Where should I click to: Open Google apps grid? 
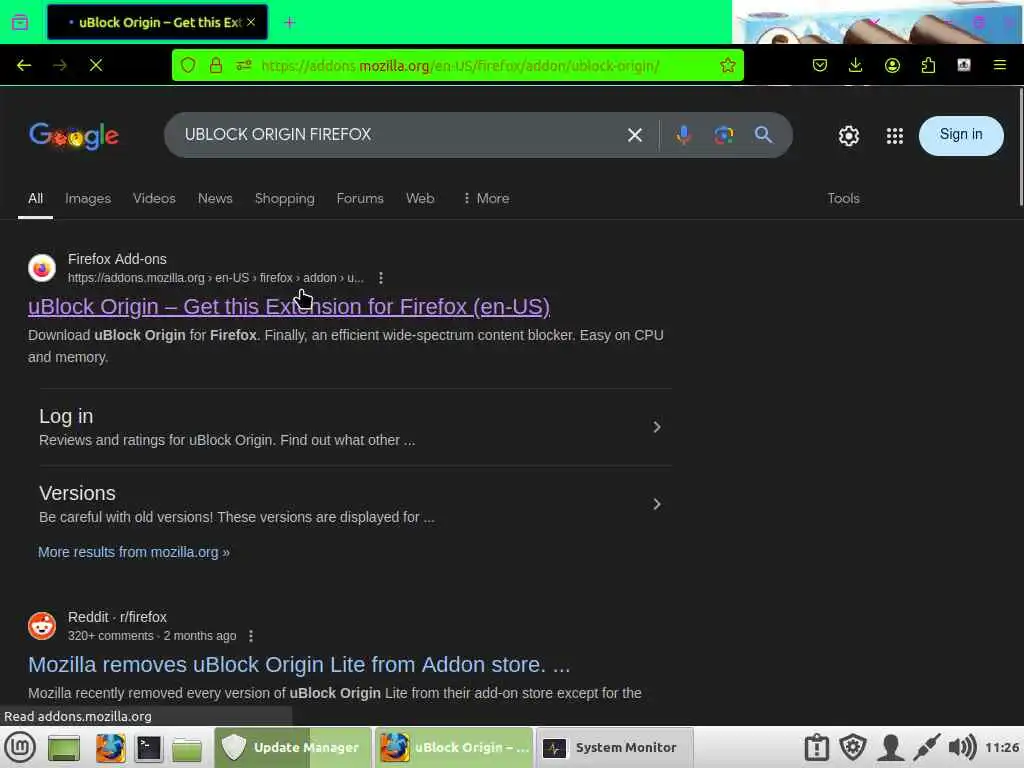(895, 136)
